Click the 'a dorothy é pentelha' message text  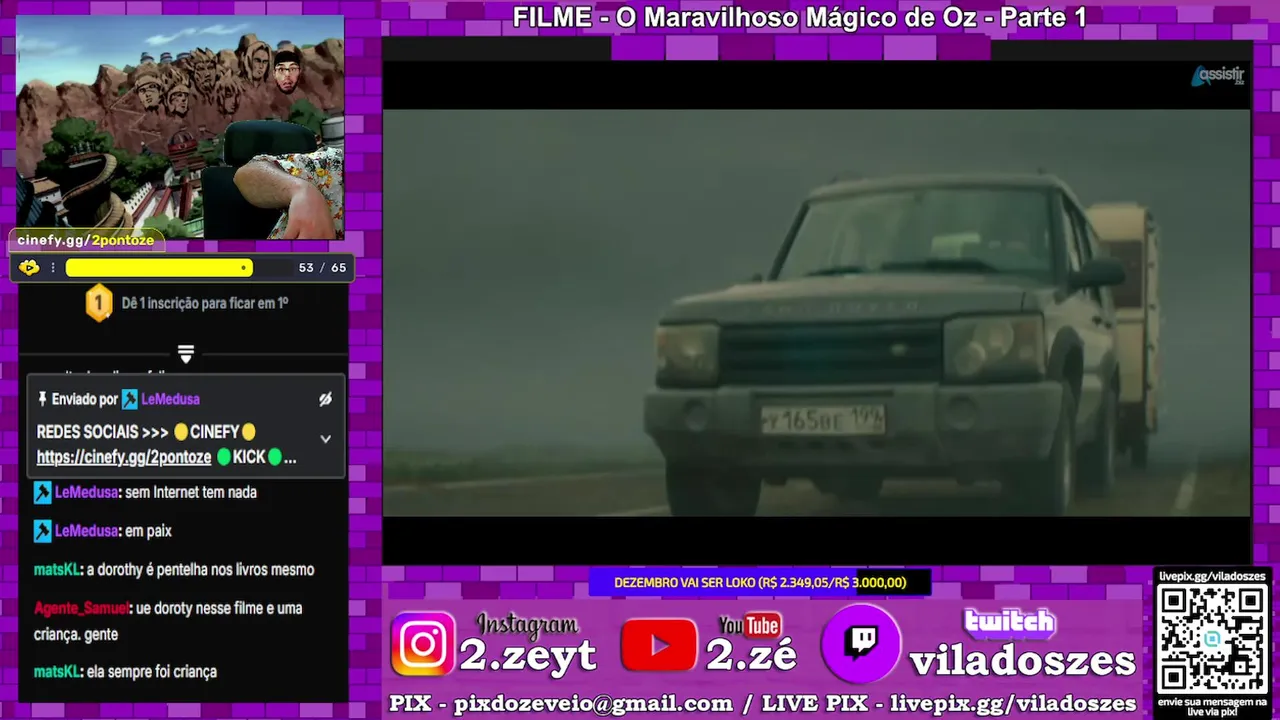click(201, 570)
